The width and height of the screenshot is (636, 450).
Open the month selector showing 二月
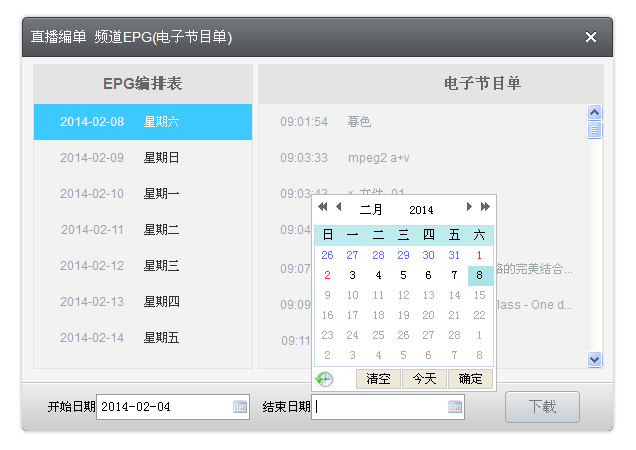pos(371,210)
